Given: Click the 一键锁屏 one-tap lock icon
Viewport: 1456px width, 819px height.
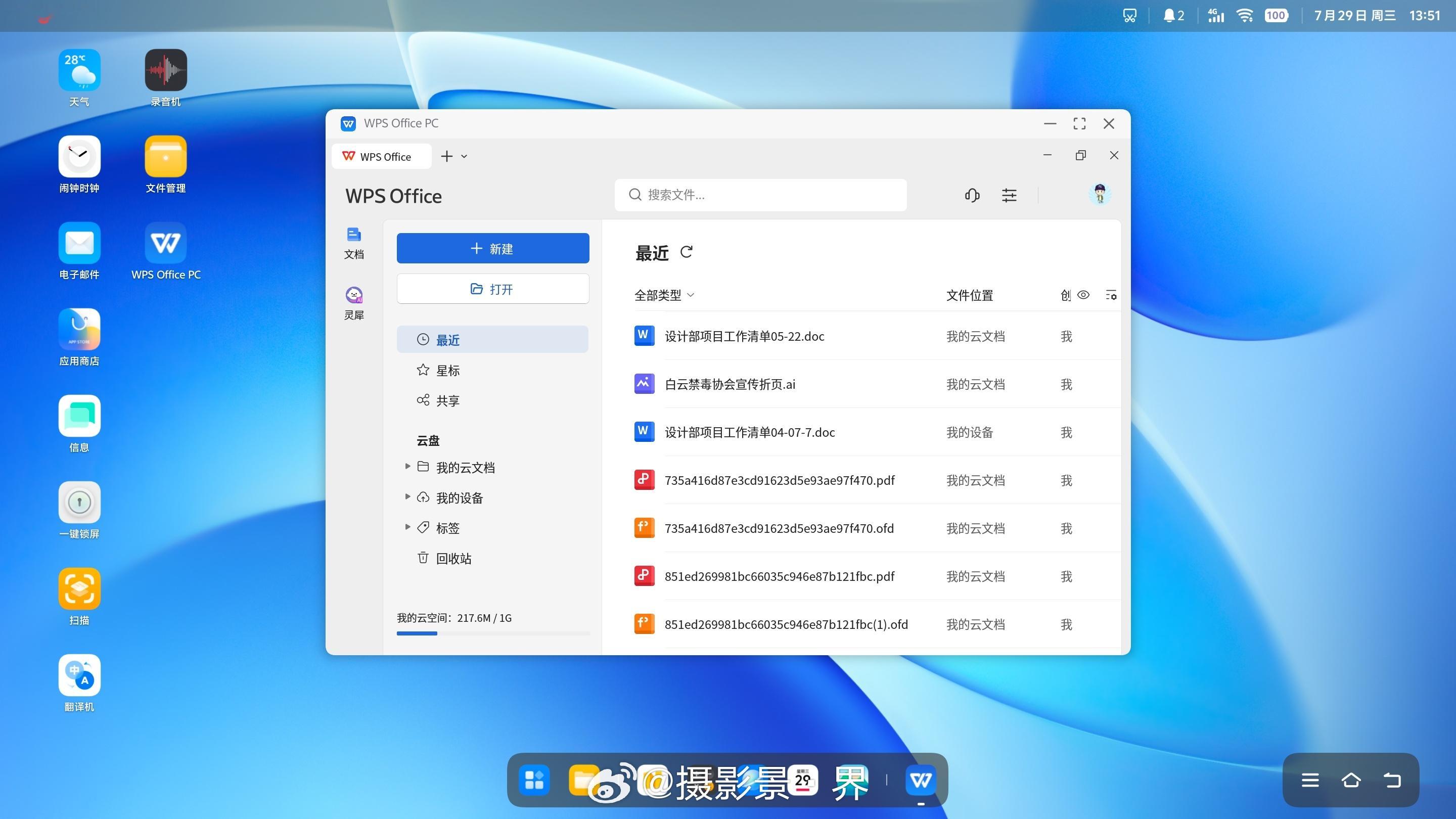Looking at the screenshot, I should [x=79, y=503].
